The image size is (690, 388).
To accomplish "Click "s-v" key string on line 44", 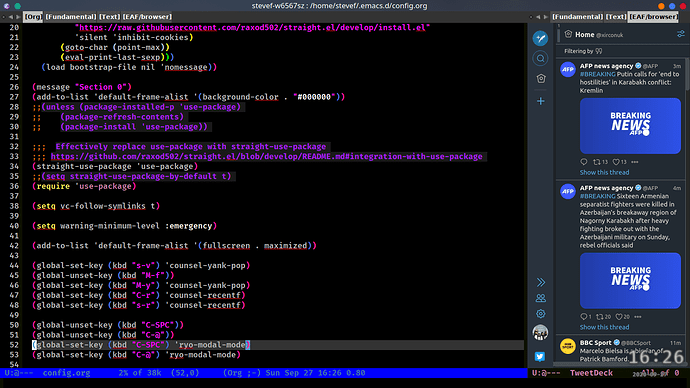I will [x=143, y=266].
